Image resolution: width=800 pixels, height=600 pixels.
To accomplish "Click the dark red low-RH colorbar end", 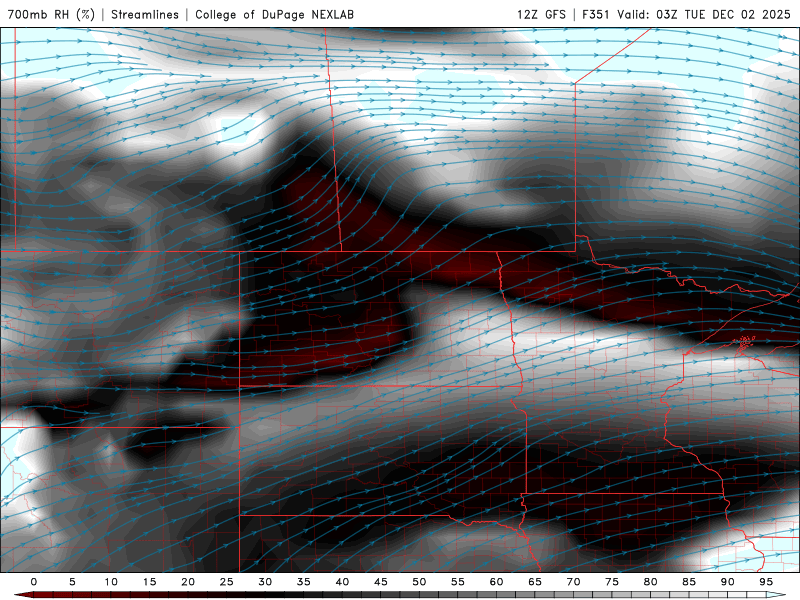I will (23, 595).
